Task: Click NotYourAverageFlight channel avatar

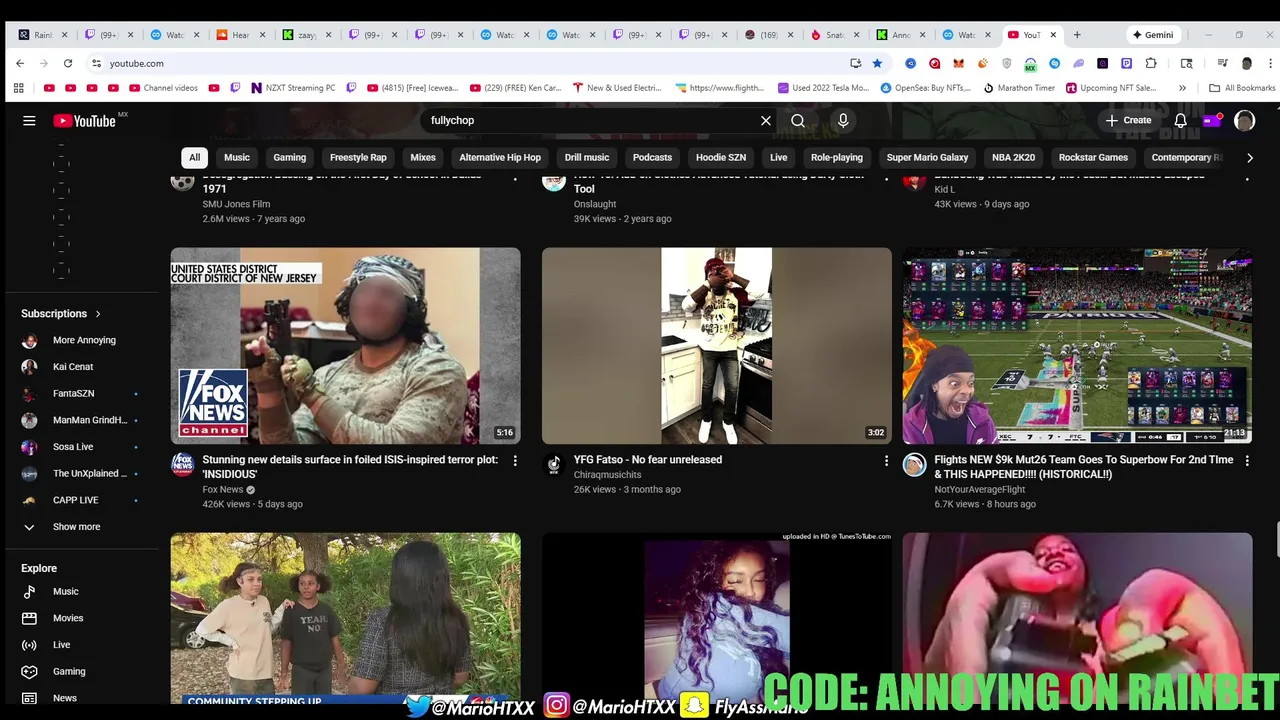Action: 914,464
